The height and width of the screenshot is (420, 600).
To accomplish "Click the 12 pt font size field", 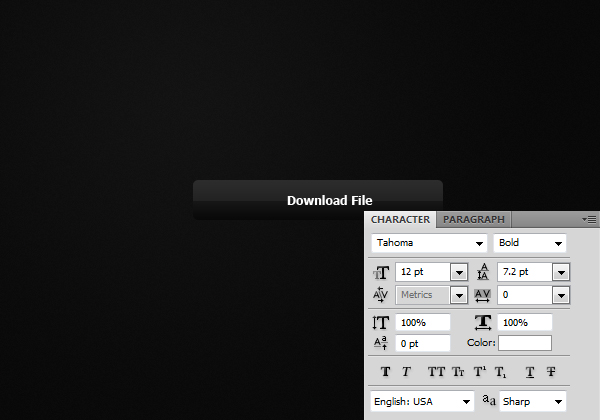I will click(x=423, y=272).
